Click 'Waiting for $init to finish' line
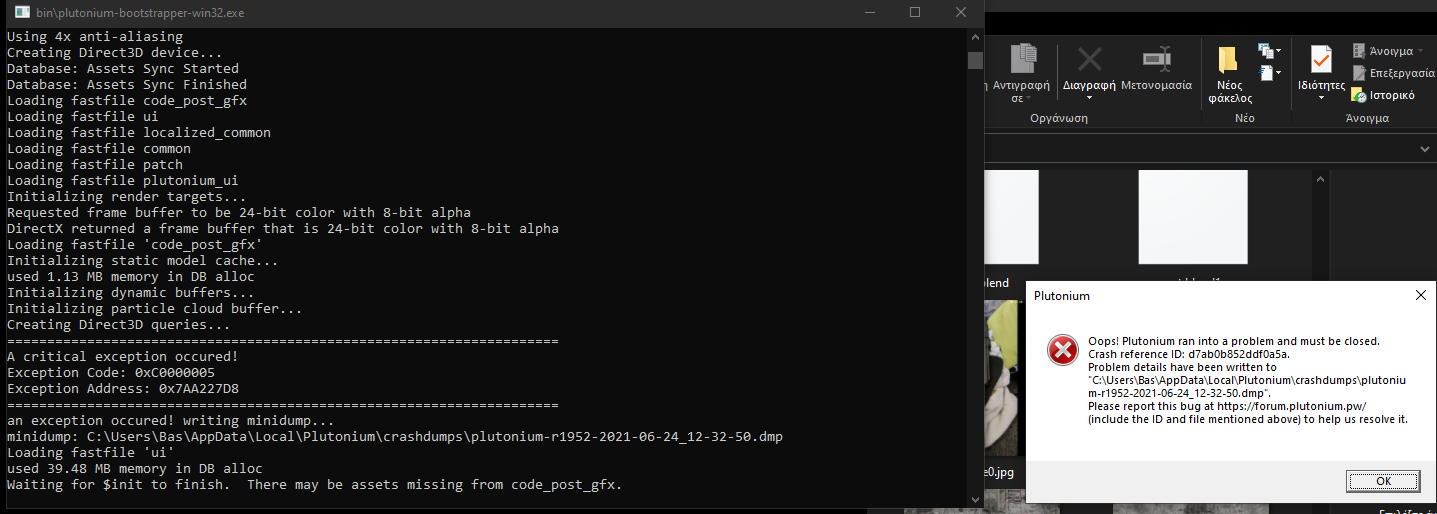 (x=314, y=484)
